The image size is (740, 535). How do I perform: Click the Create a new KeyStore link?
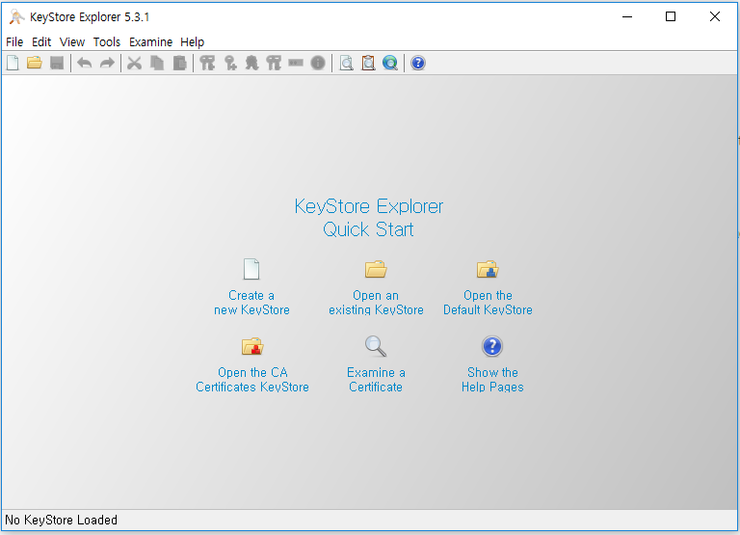252,302
